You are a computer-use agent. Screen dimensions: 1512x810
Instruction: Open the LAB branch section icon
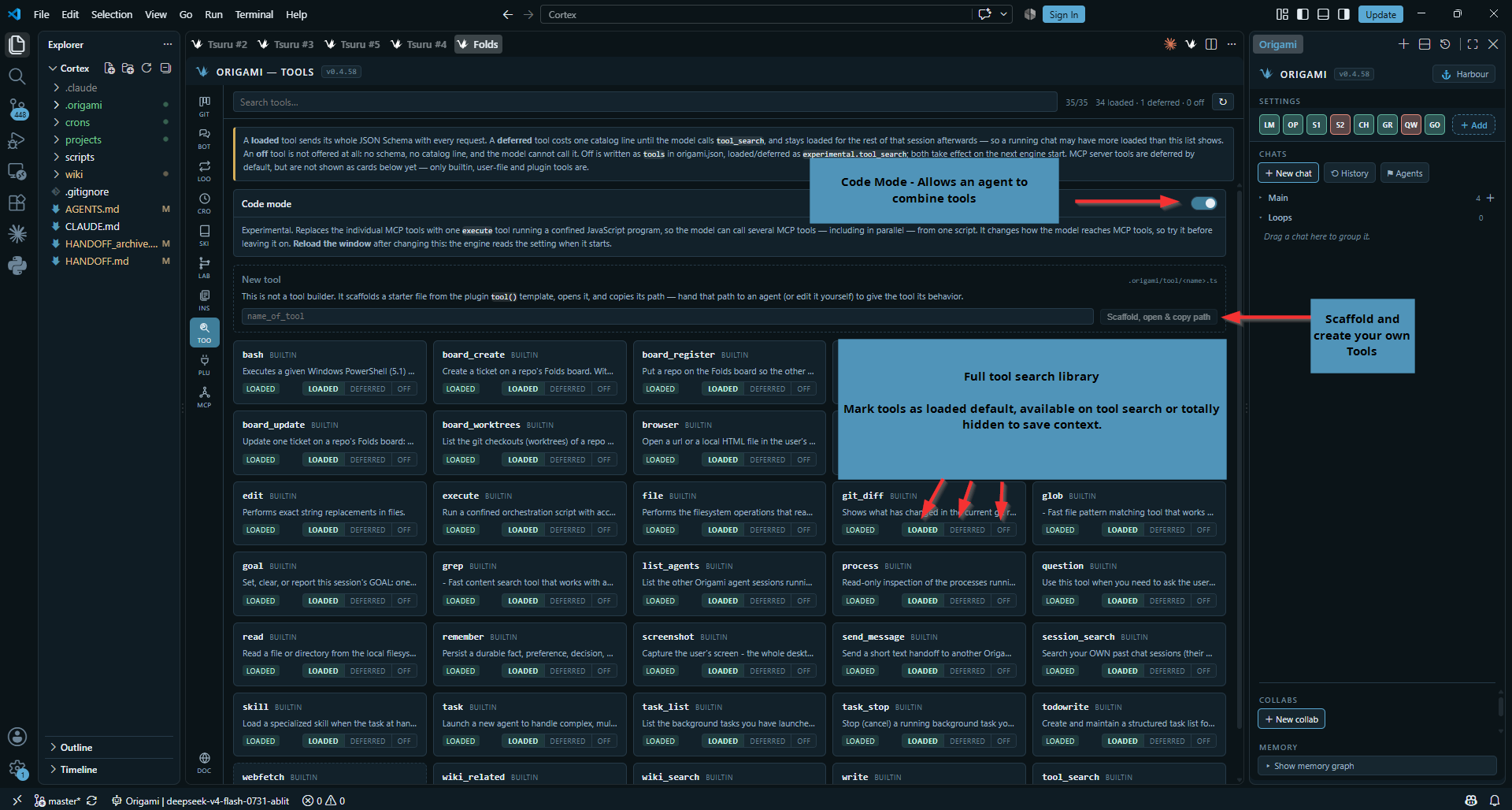(x=204, y=267)
